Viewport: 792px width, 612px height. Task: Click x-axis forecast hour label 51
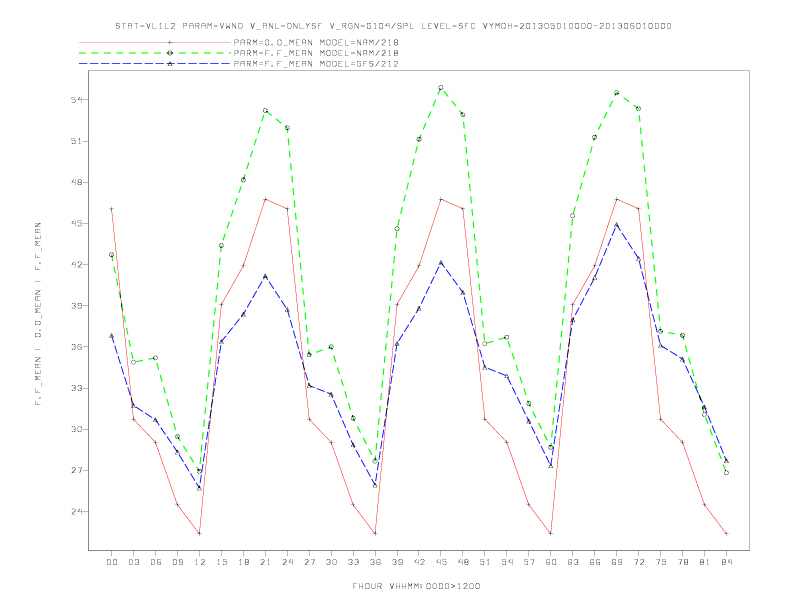[x=485, y=562]
